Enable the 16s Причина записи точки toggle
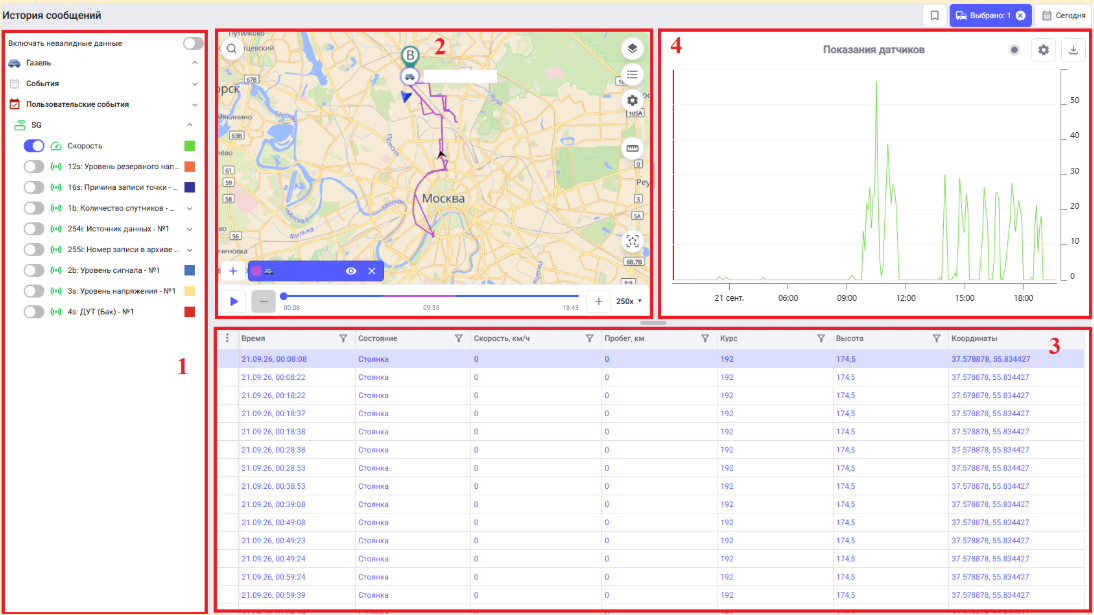 (x=33, y=187)
